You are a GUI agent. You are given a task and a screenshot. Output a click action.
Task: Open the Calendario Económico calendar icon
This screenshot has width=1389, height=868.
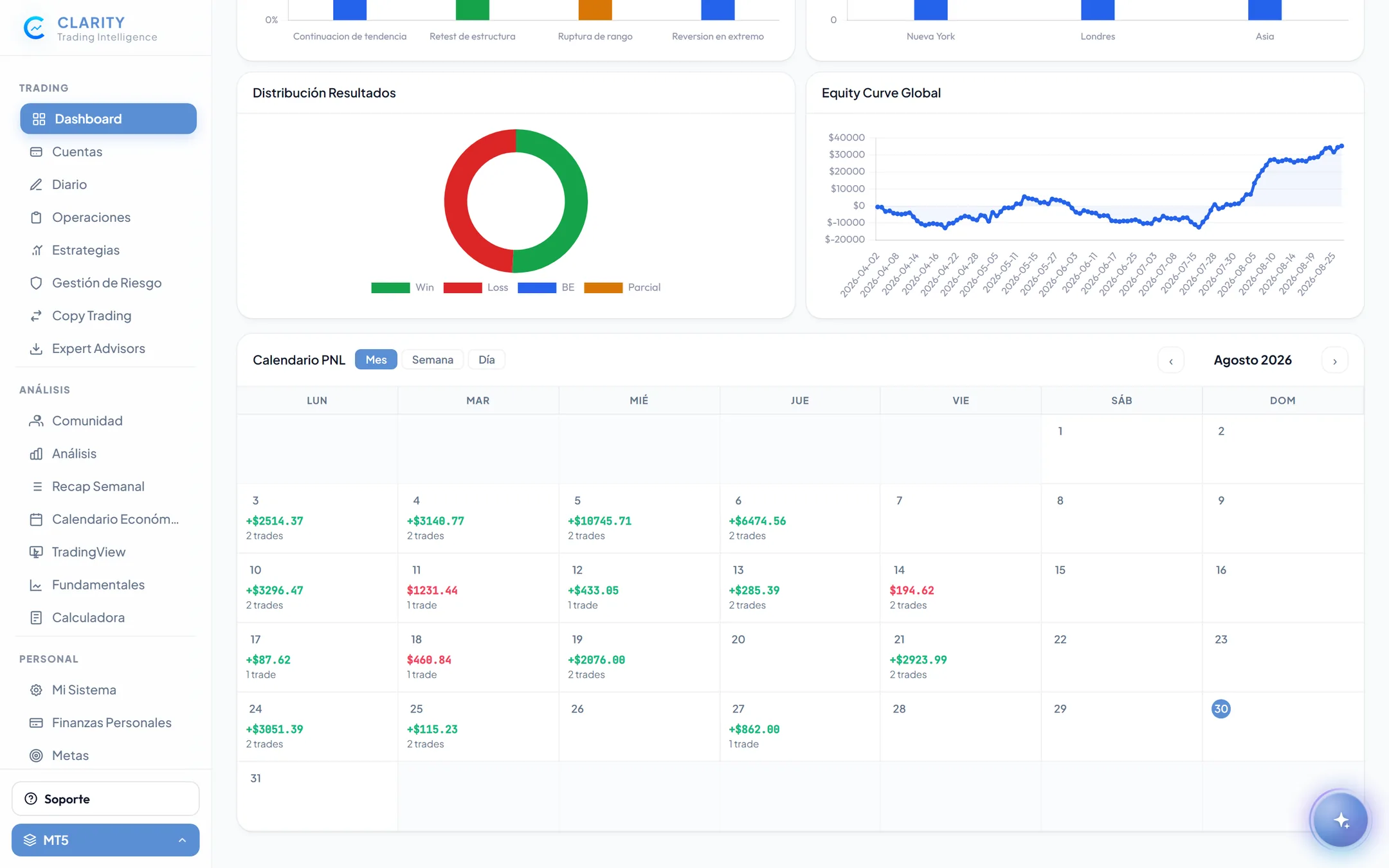point(36,519)
